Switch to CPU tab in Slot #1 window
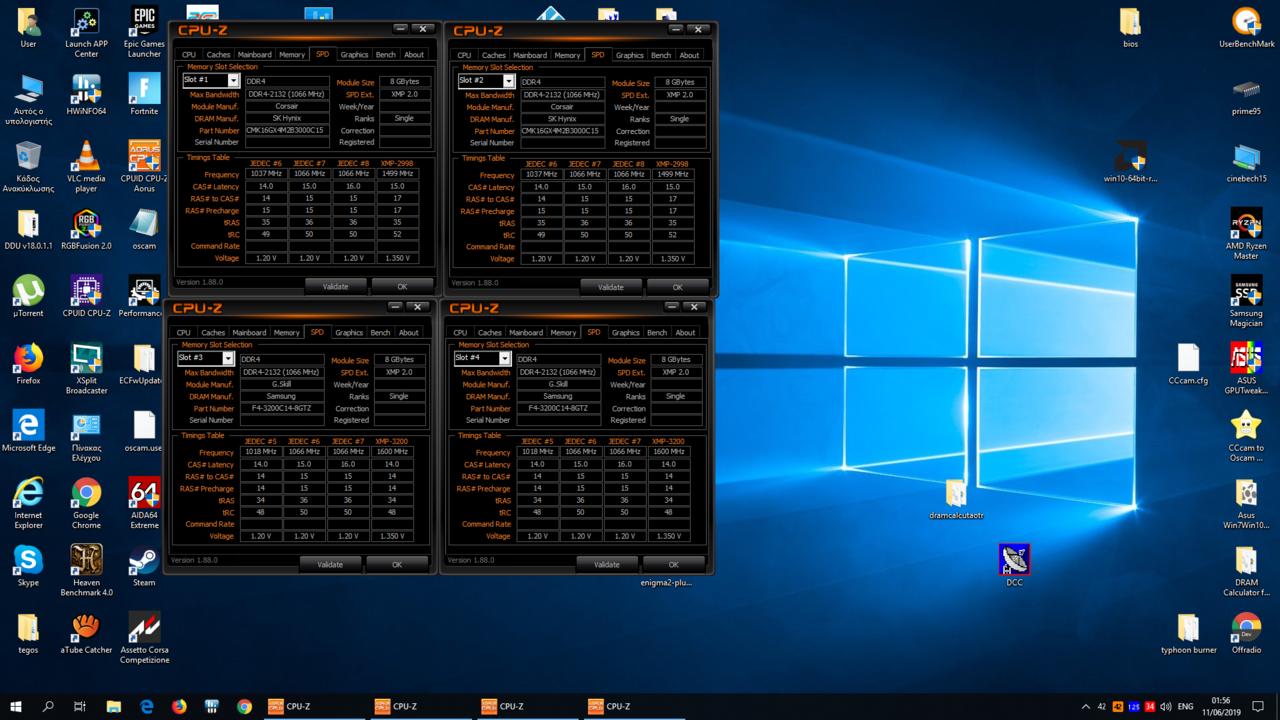 click(189, 55)
